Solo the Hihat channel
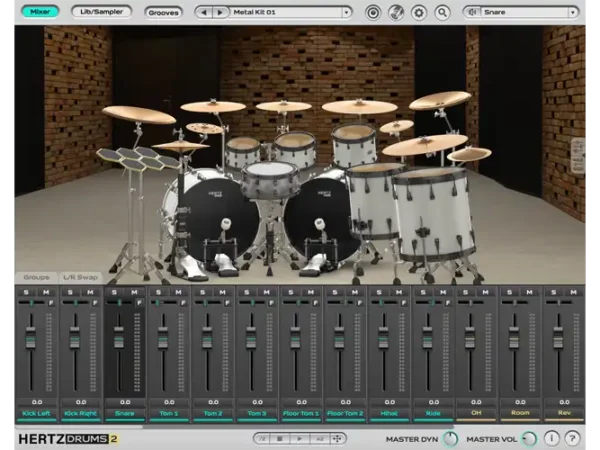Viewport: 600px width, 450px height. coord(379,292)
